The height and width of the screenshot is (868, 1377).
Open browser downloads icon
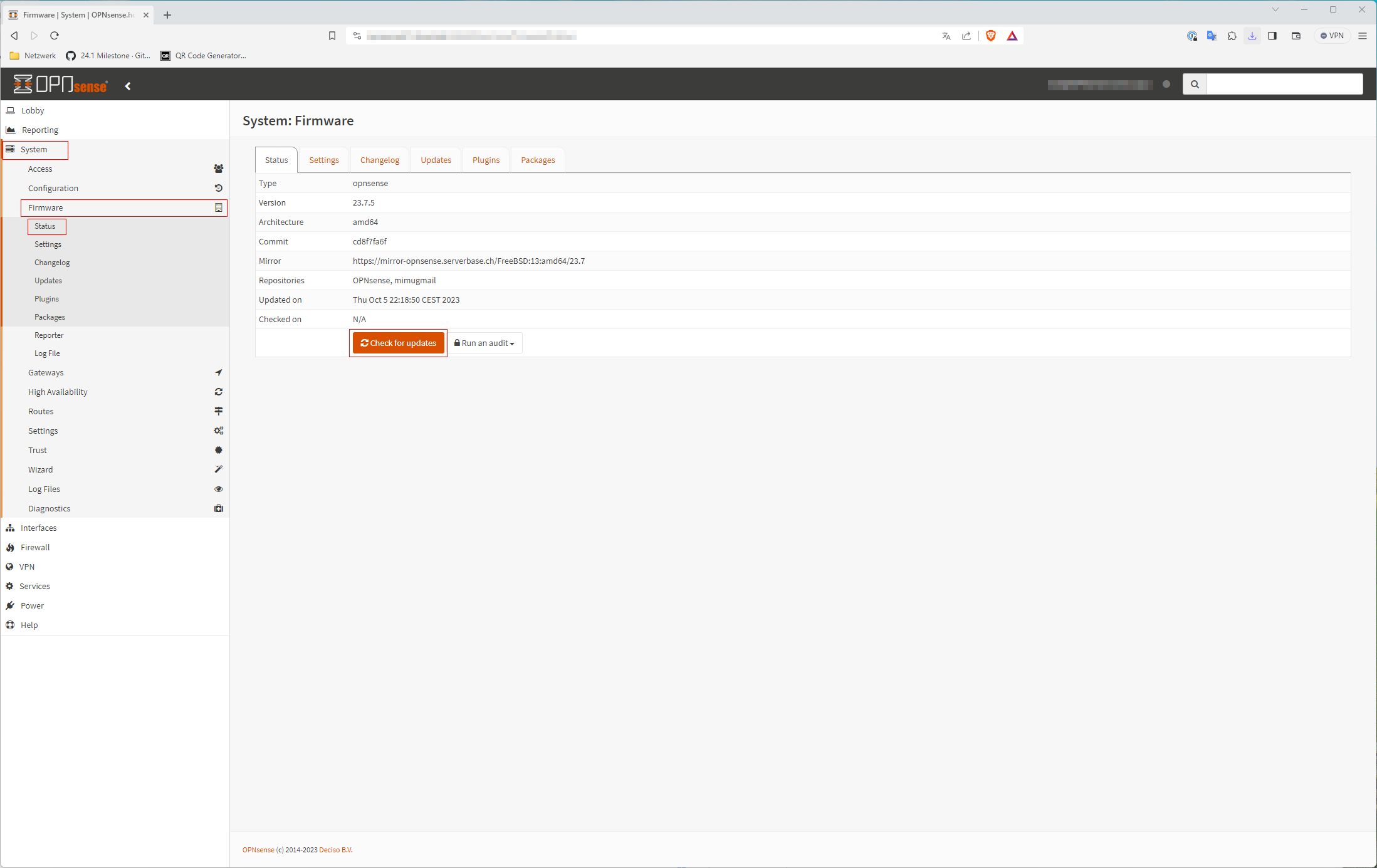coord(1252,36)
